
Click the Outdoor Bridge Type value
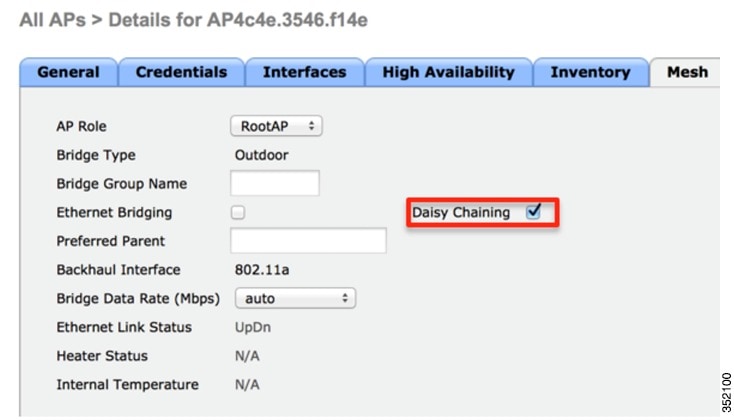coord(262,155)
